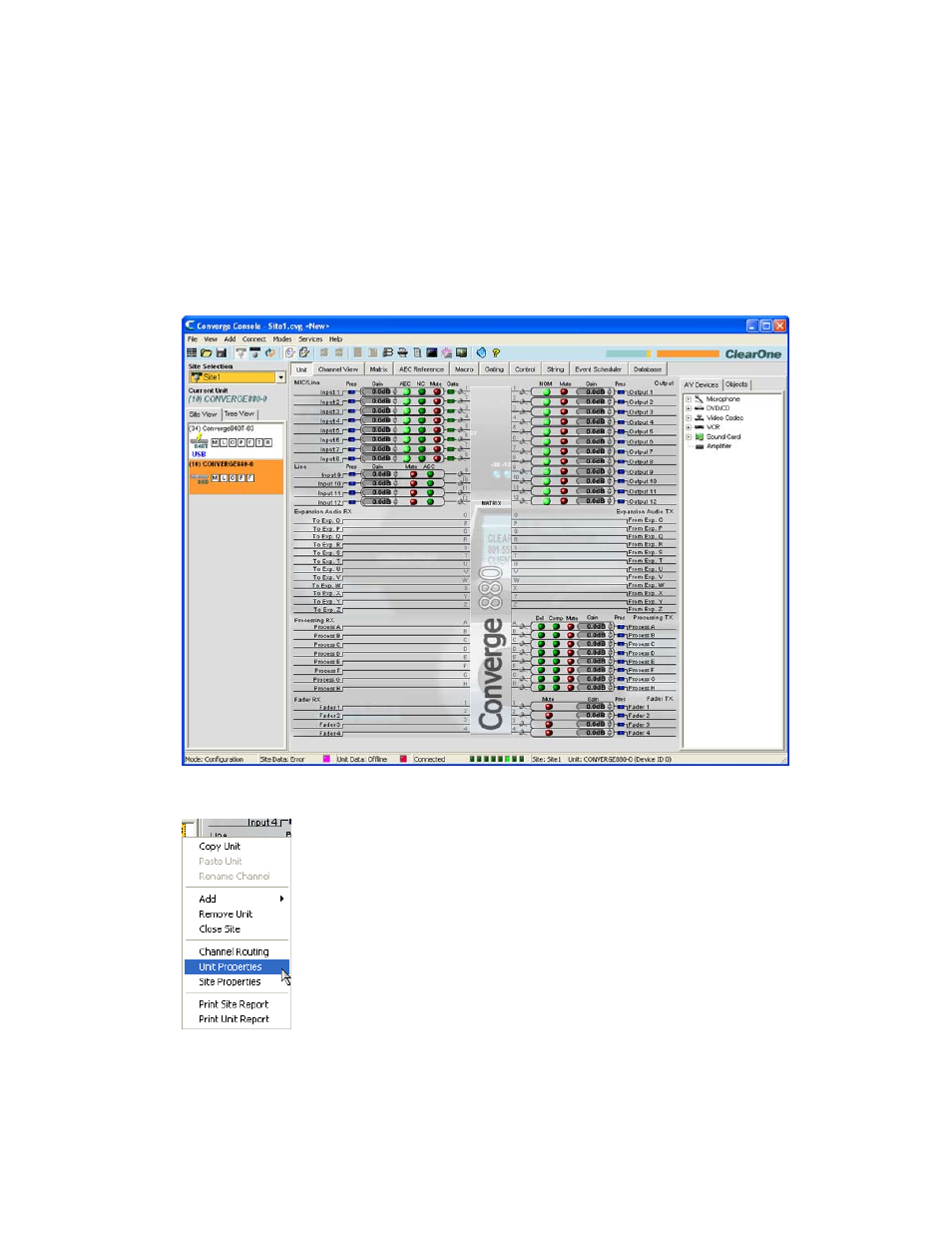Click the Process H label on TX side

tap(641, 688)
